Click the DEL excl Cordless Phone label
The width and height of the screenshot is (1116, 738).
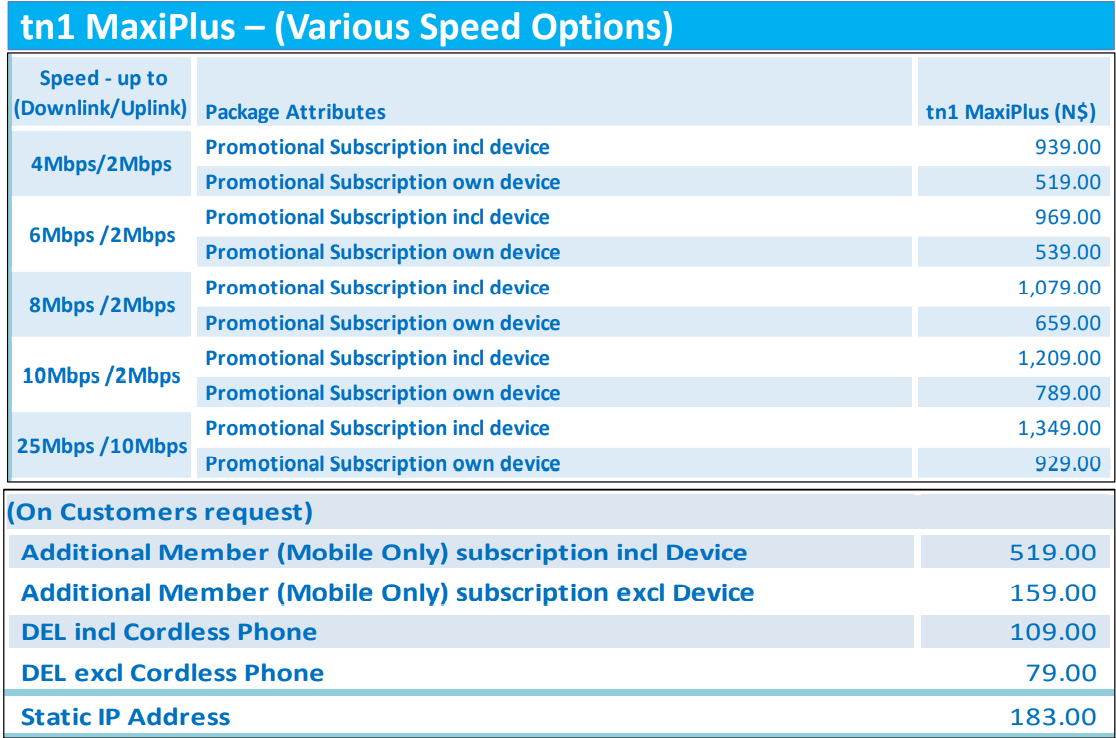tap(172, 673)
